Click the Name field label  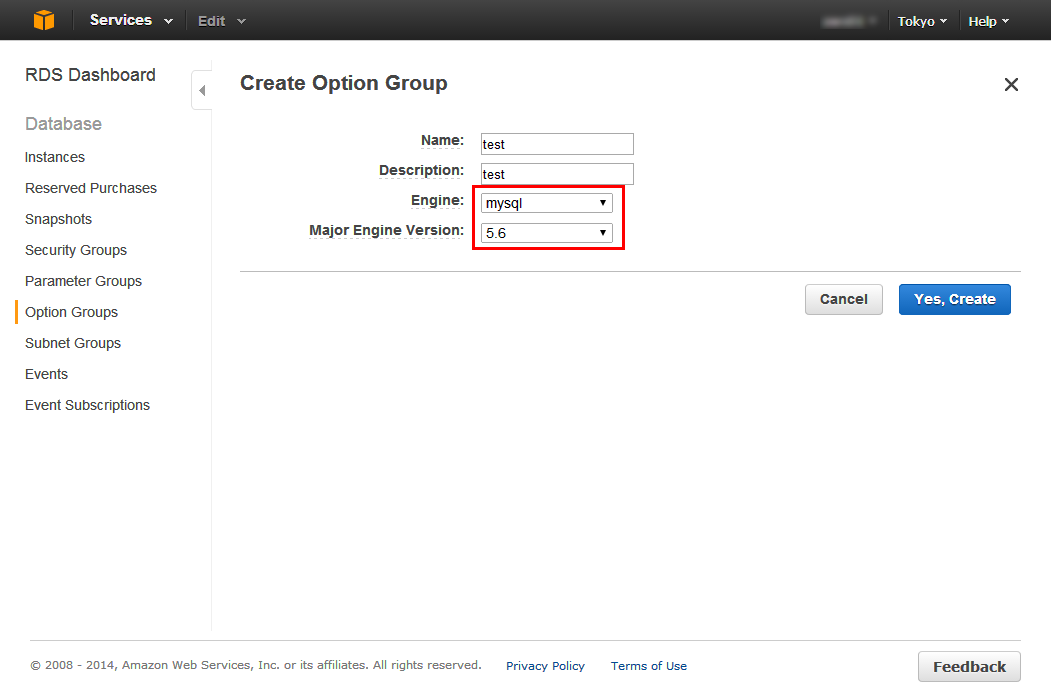coord(442,140)
